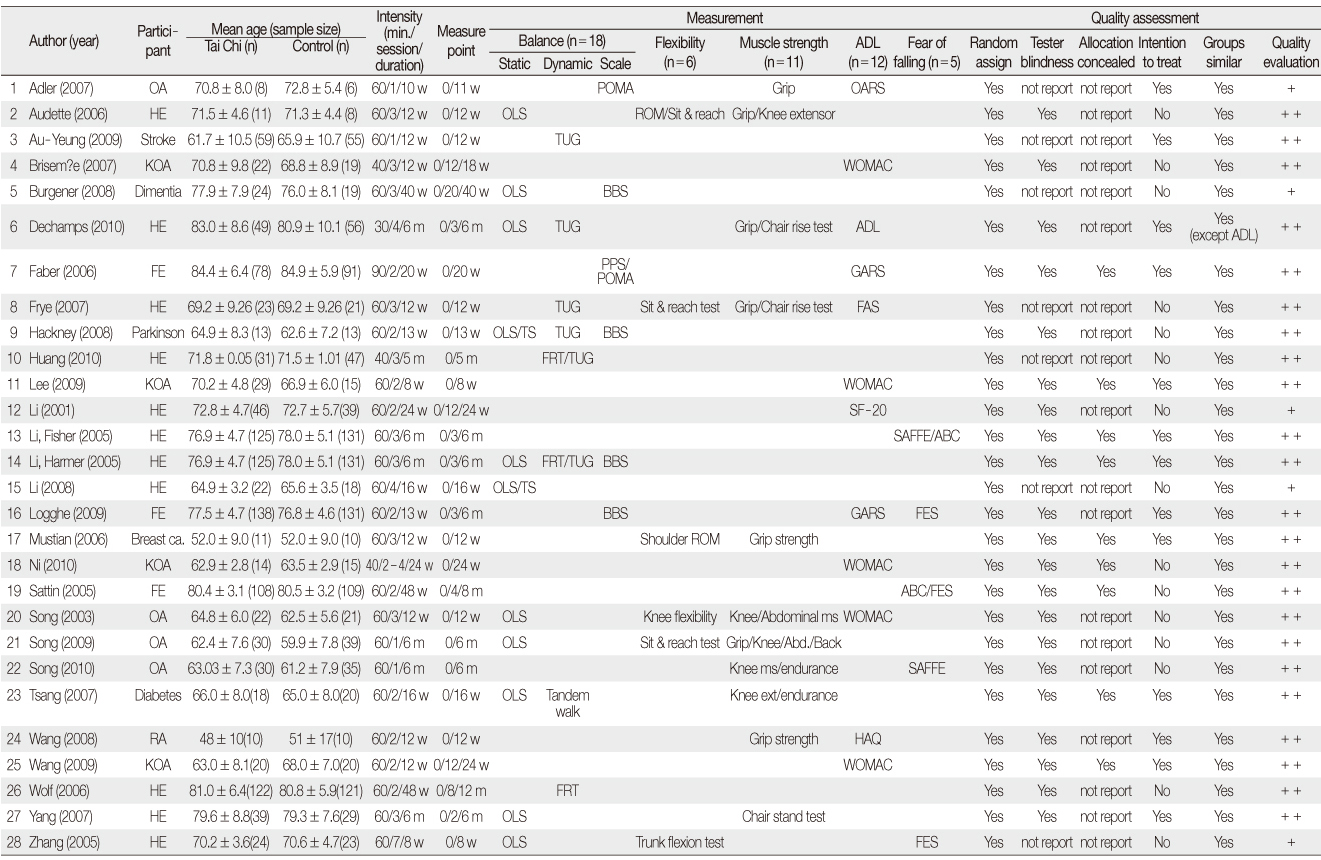Viewport: 1321px width, 860px height.
Task: Click the Muscle strength (n=11) header
Action: (782, 52)
